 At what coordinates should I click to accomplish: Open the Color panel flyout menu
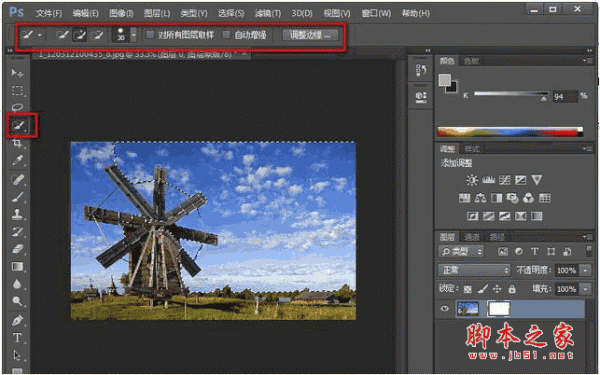(588, 61)
